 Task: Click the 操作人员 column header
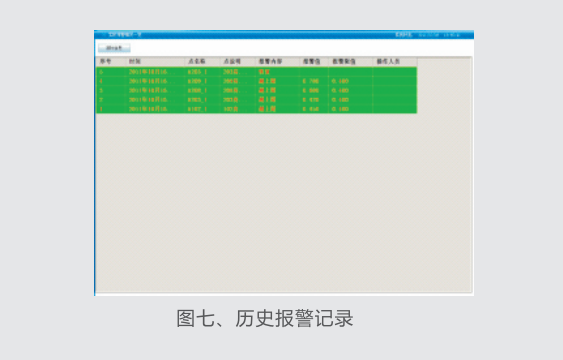coord(395,62)
